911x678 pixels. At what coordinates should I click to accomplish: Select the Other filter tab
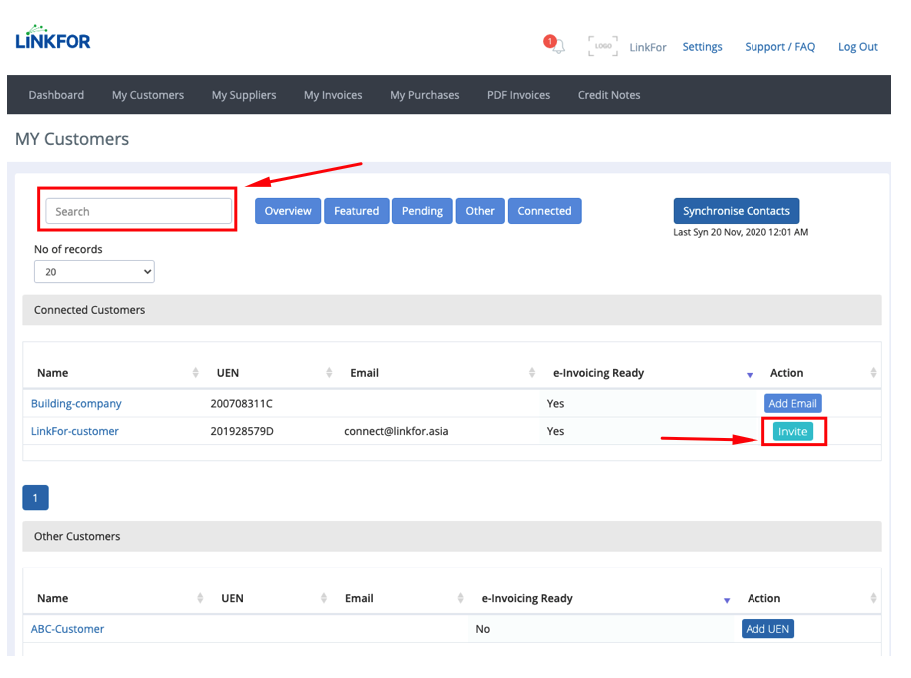tap(480, 211)
